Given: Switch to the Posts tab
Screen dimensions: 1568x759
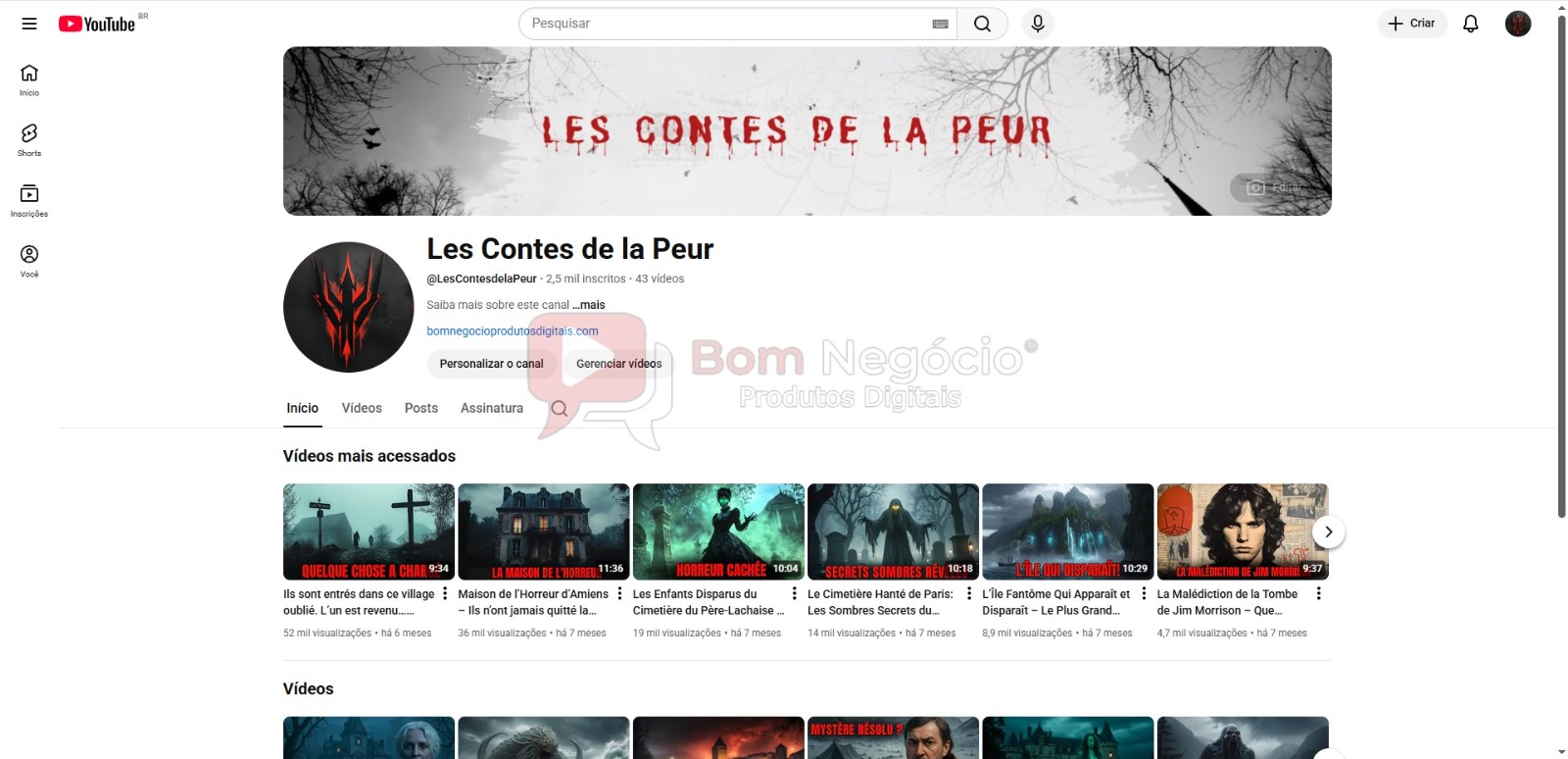Looking at the screenshot, I should [x=421, y=408].
